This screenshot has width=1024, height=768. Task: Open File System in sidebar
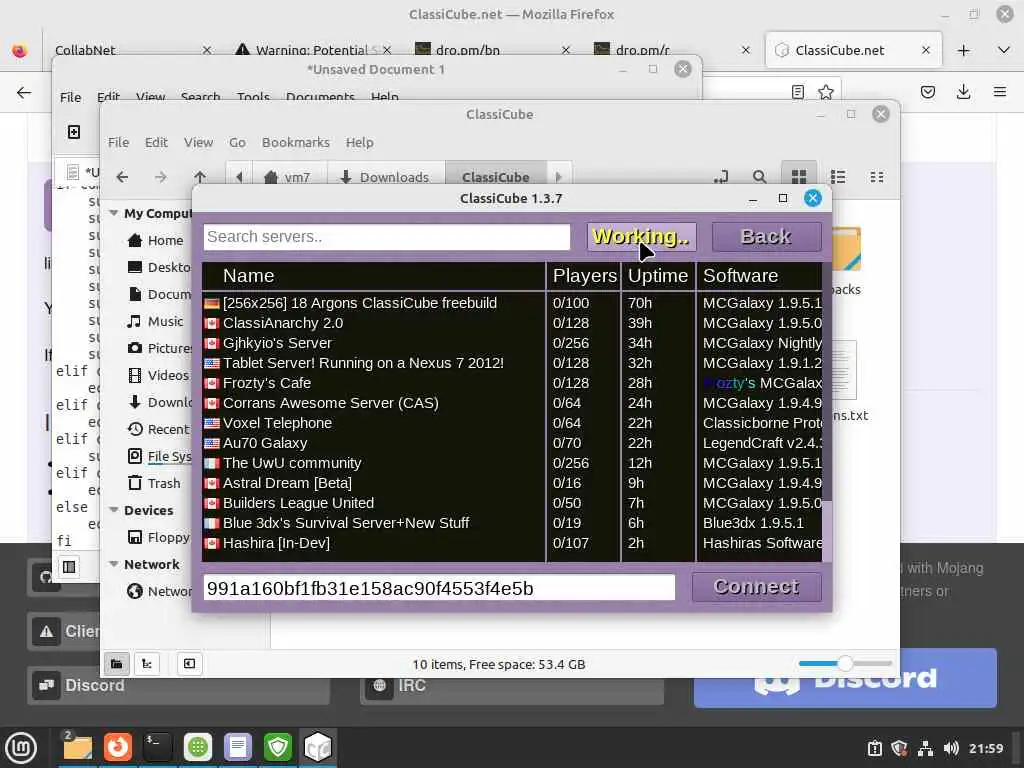pos(159,456)
